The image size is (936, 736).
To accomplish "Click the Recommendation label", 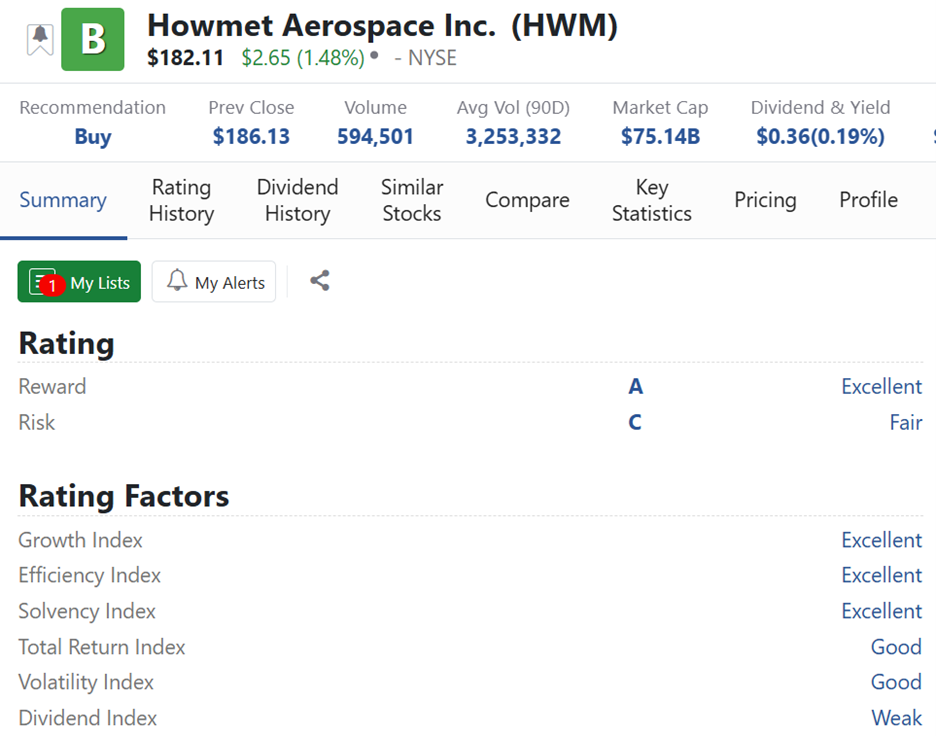I will (x=93, y=107).
